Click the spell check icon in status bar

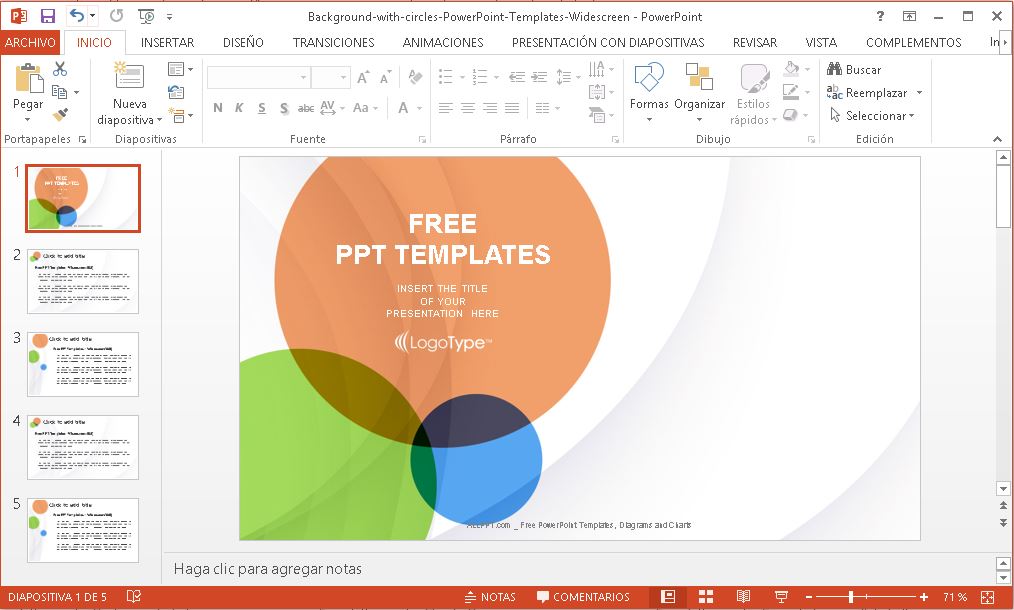[x=134, y=596]
